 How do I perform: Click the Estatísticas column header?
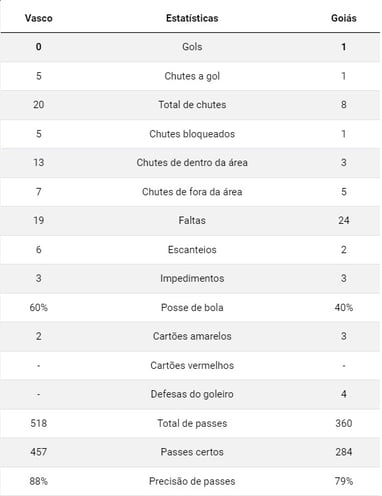tap(192, 18)
